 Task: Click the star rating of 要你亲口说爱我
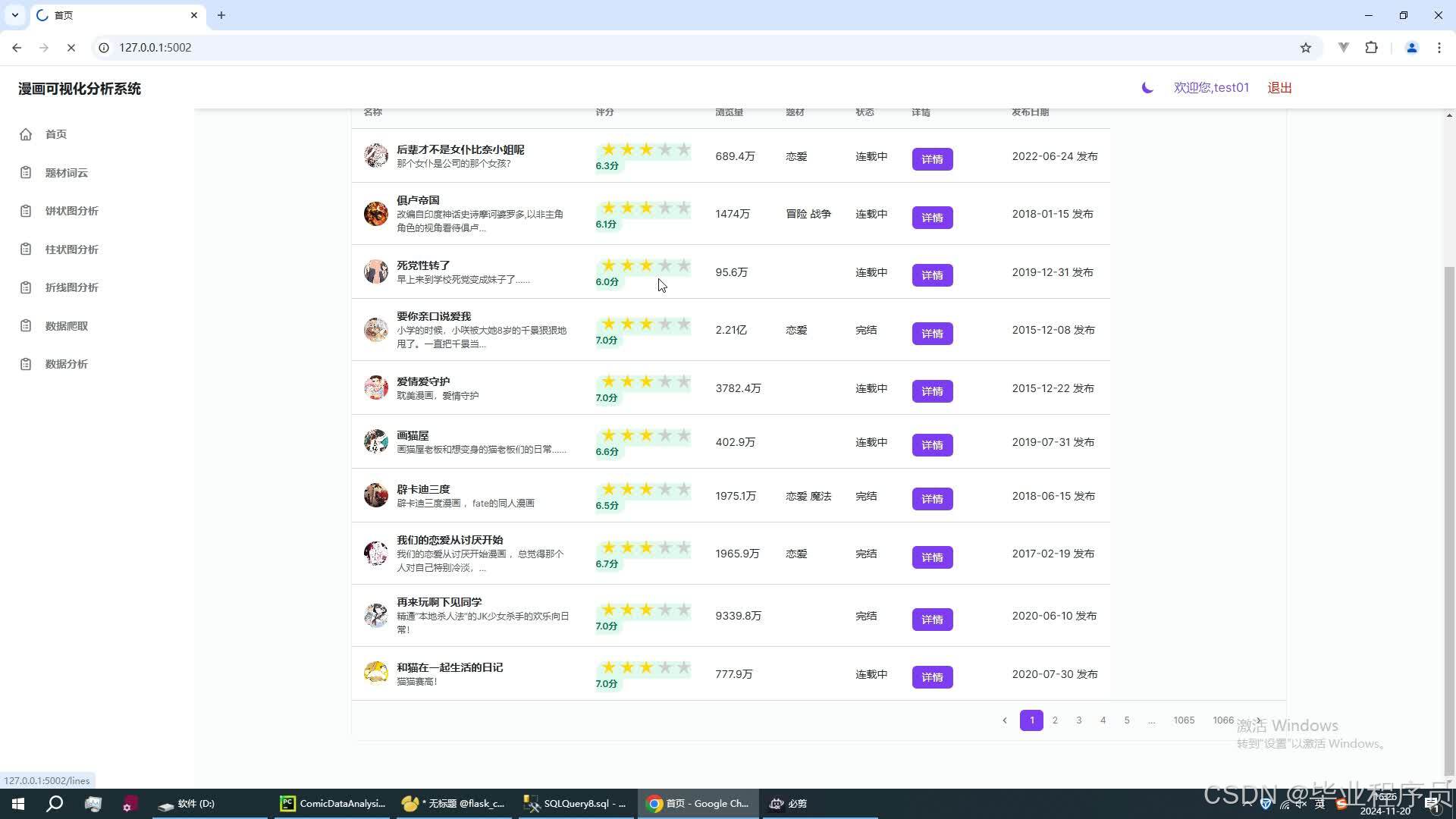click(645, 324)
